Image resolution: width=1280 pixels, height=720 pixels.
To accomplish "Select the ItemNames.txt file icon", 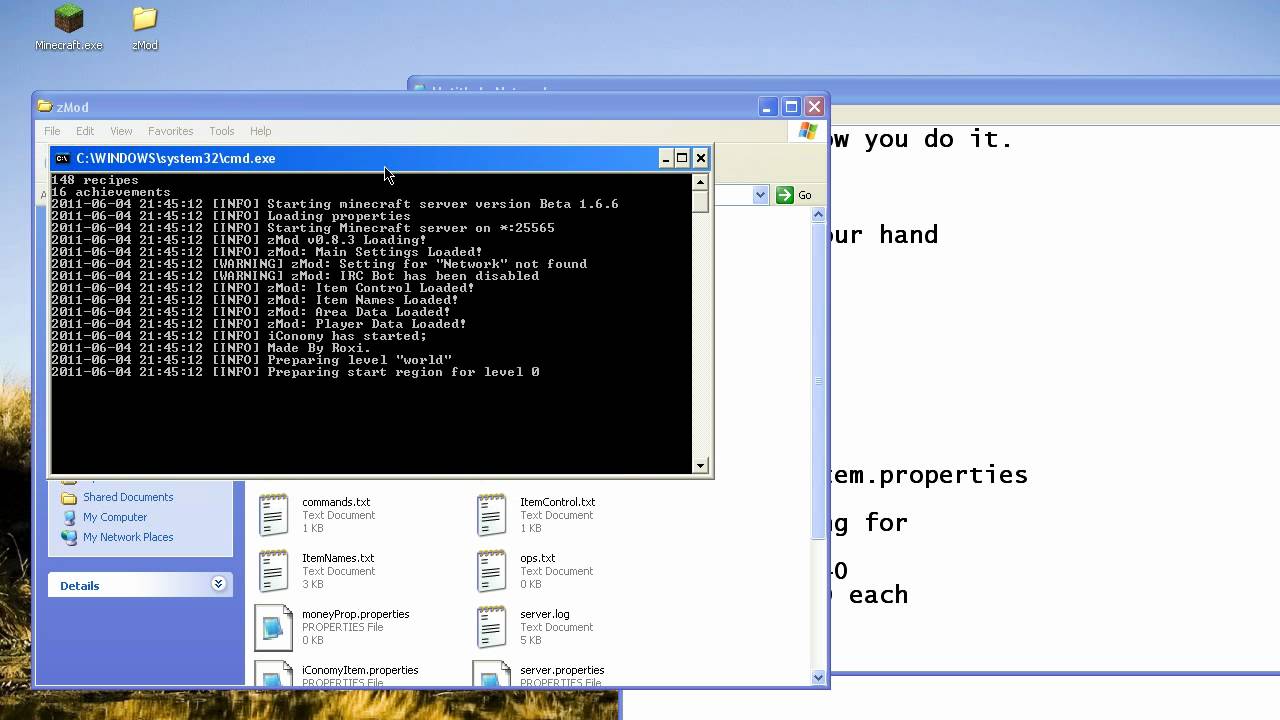I will click(x=273, y=571).
